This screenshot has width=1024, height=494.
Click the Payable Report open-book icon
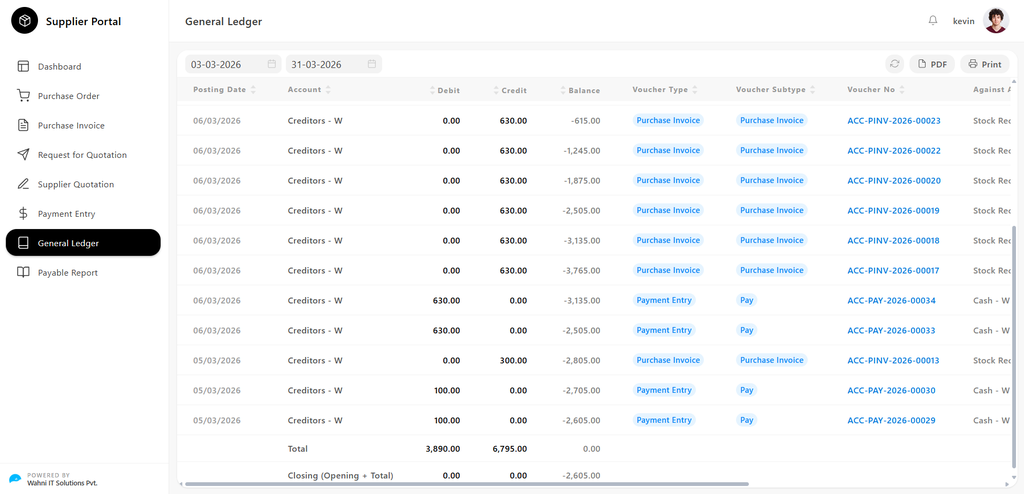(x=24, y=272)
